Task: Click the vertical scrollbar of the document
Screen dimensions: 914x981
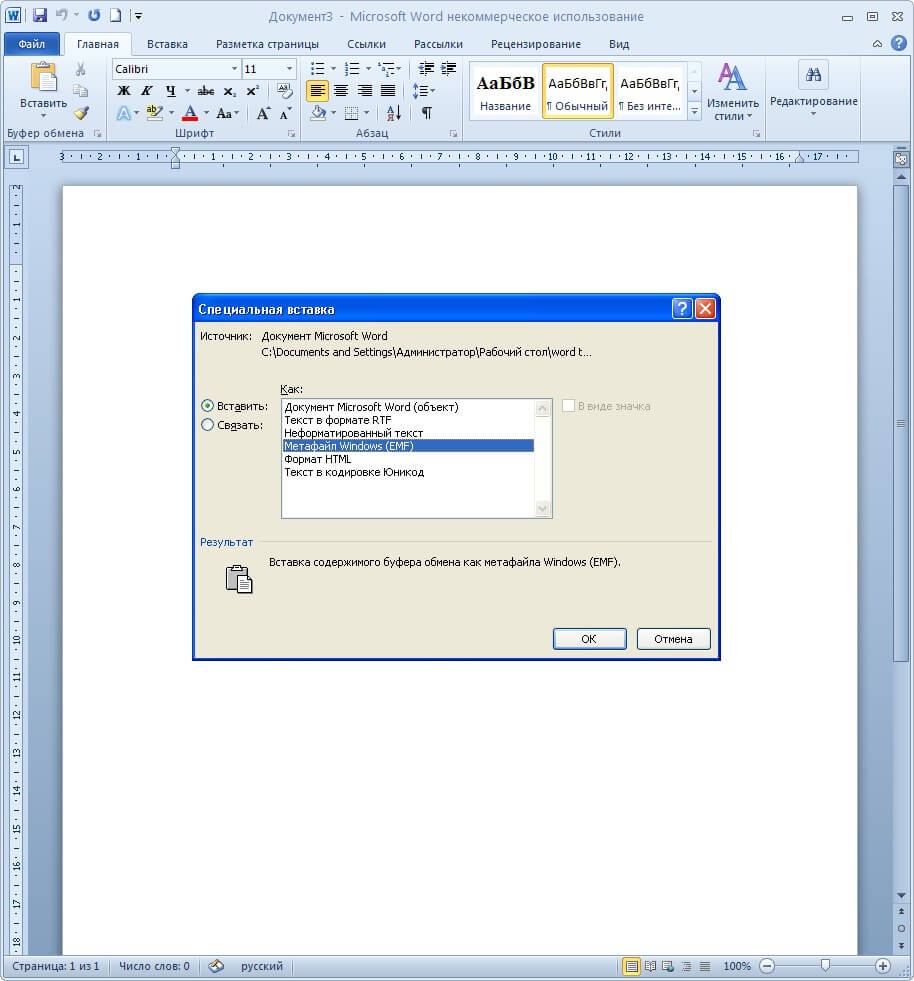Action: coord(901,423)
